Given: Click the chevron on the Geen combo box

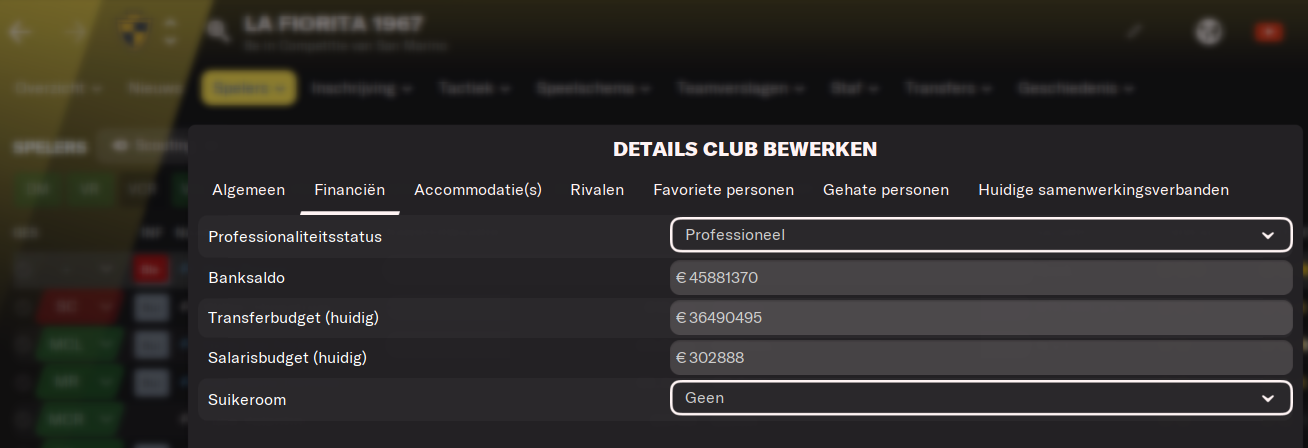Looking at the screenshot, I should (x=1268, y=398).
